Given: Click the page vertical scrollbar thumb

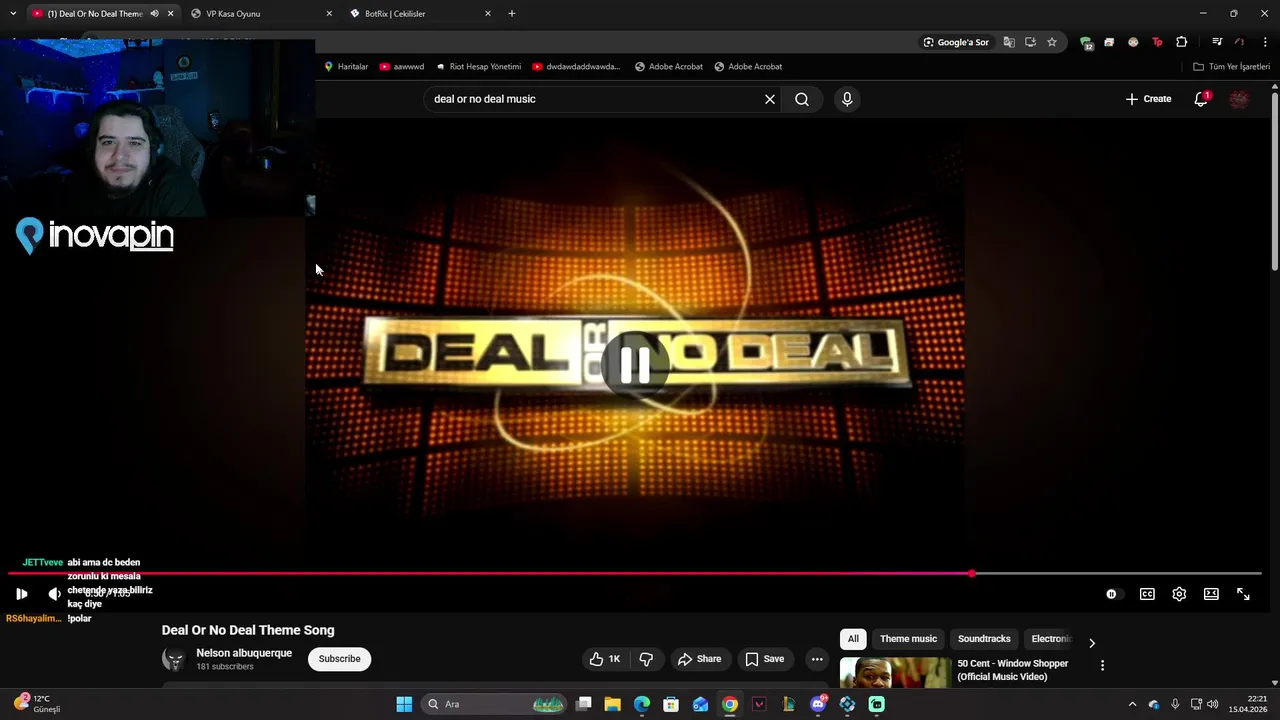Looking at the screenshot, I should [x=1275, y=182].
